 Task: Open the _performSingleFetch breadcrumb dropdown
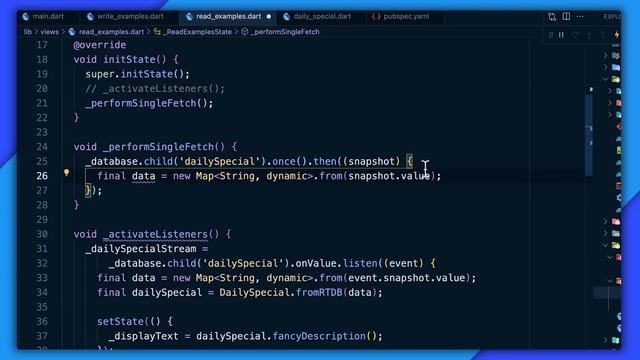pos(285,32)
